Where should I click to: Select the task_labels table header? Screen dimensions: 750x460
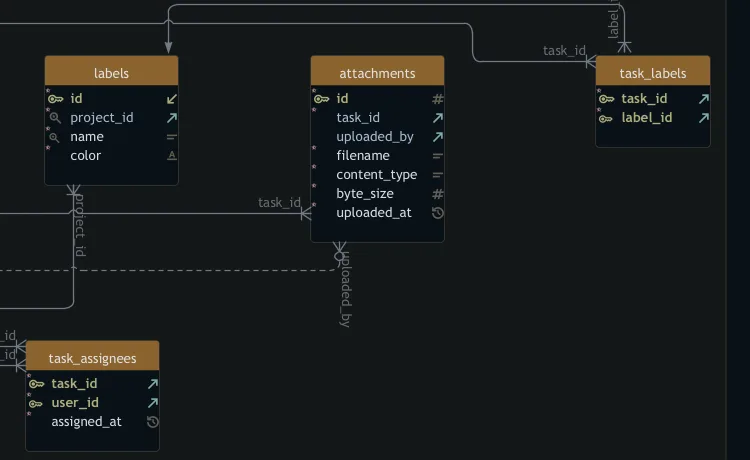coord(653,71)
